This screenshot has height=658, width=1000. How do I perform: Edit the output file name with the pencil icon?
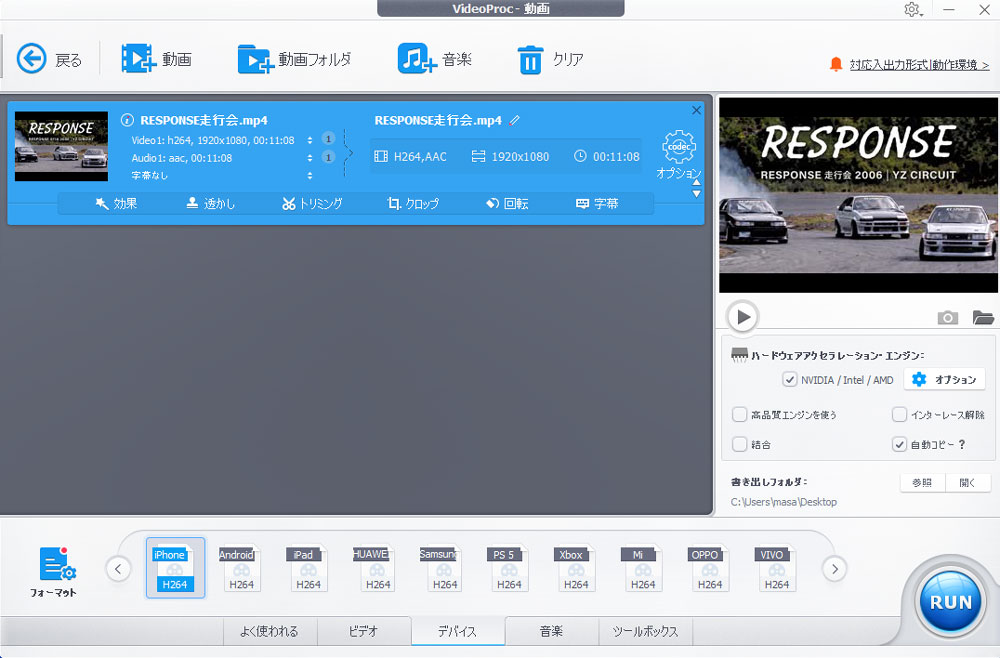coord(515,120)
